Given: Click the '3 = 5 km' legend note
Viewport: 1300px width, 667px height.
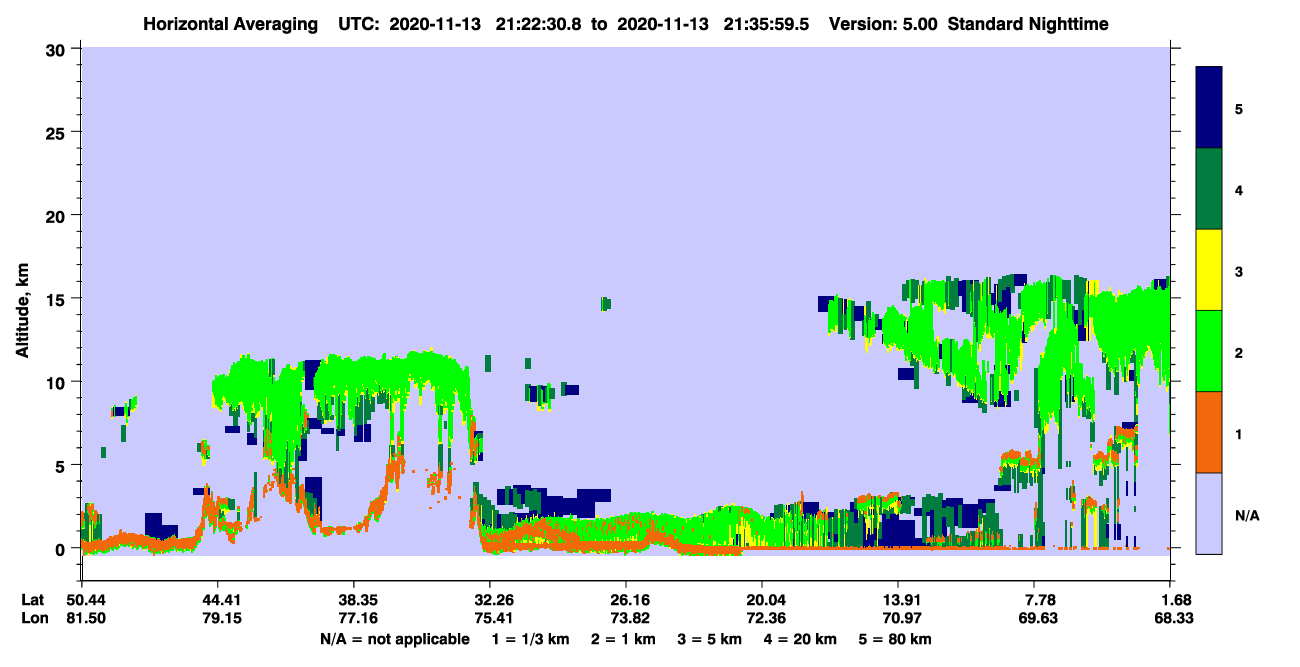Looking at the screenshot, I should click(710, 639).
